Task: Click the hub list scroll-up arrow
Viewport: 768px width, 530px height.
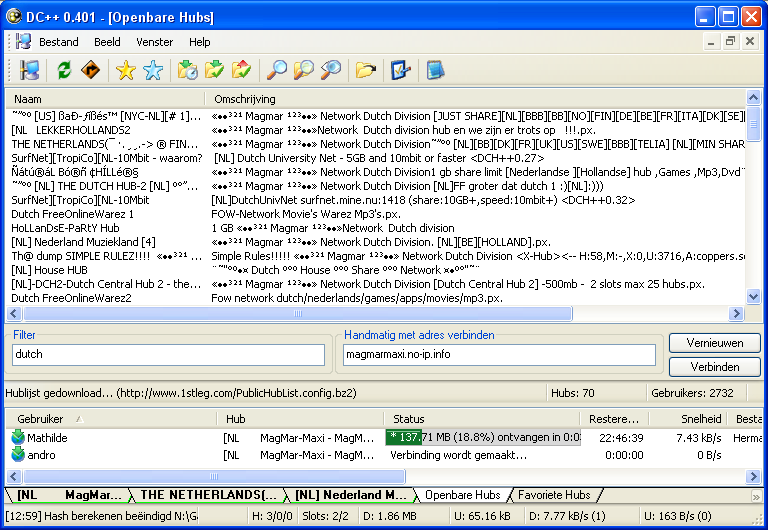Action: point(753,97)
